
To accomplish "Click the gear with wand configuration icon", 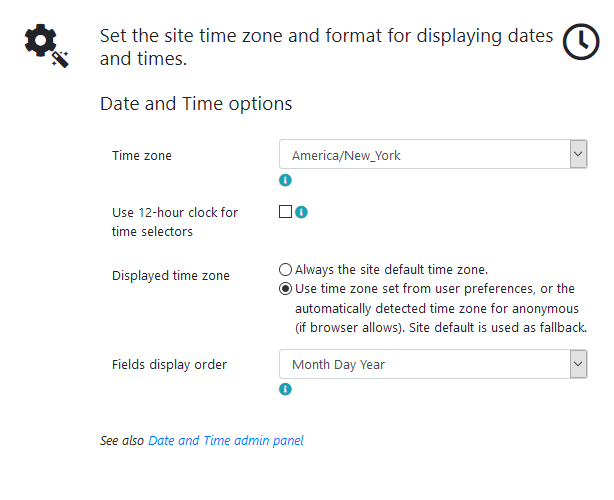I will (x=46, y=47).
